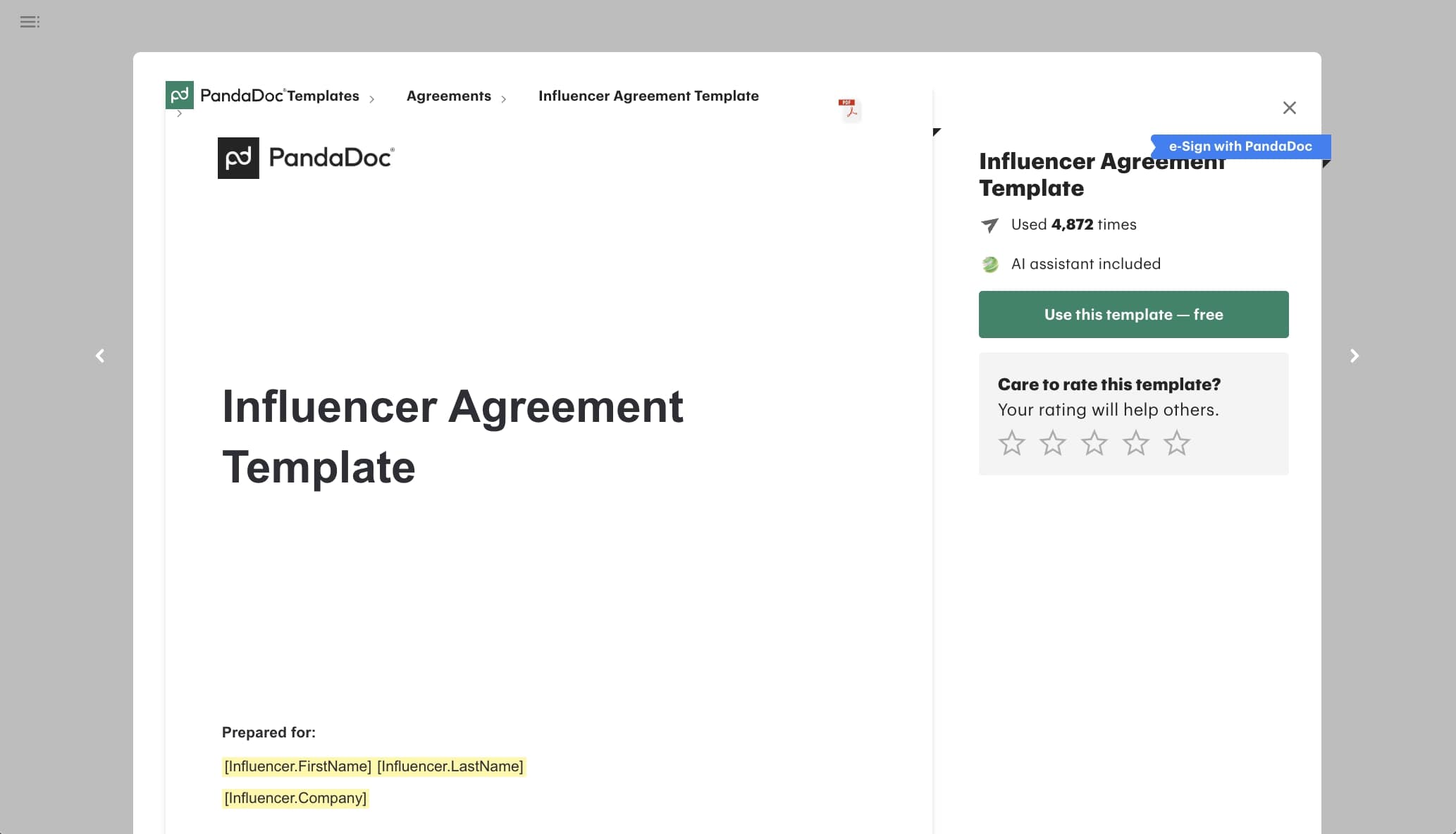1456x834 pixels.
Task: Select the Influencer.Company field placeholder
Action: 295,798
